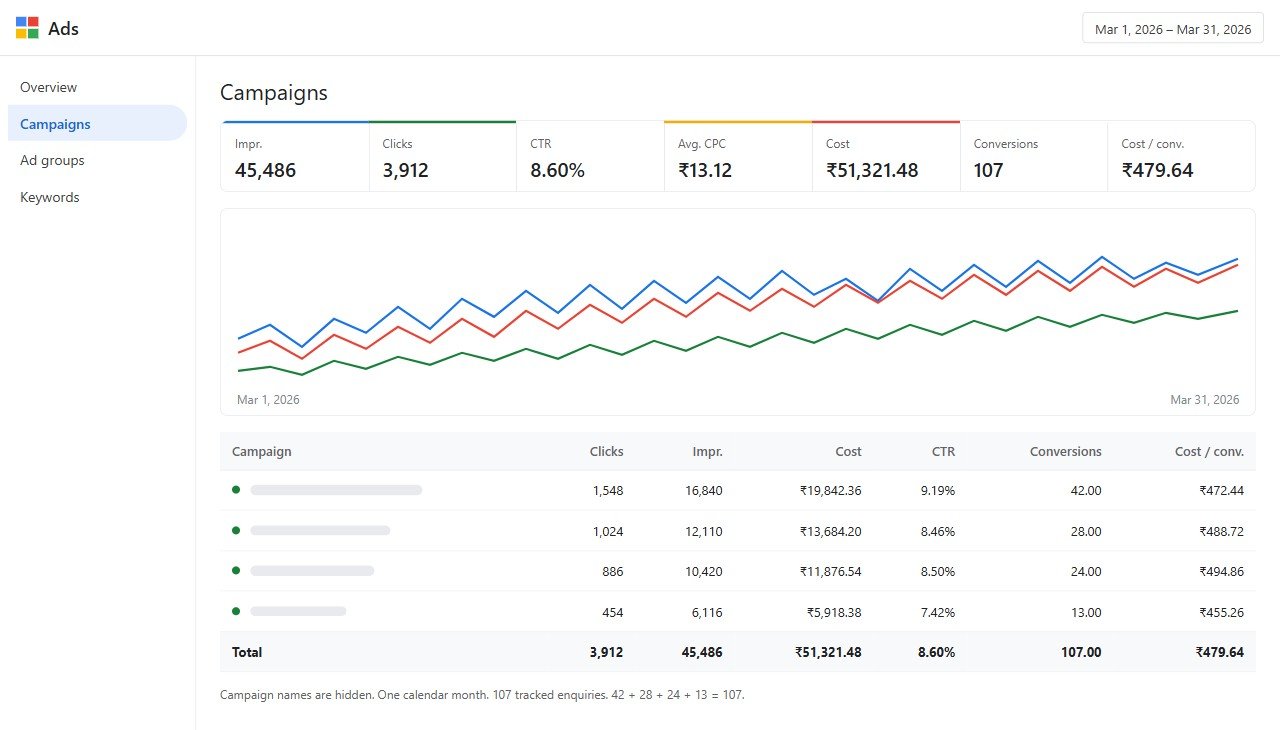Sort table by CTR column header

(941, 451)
